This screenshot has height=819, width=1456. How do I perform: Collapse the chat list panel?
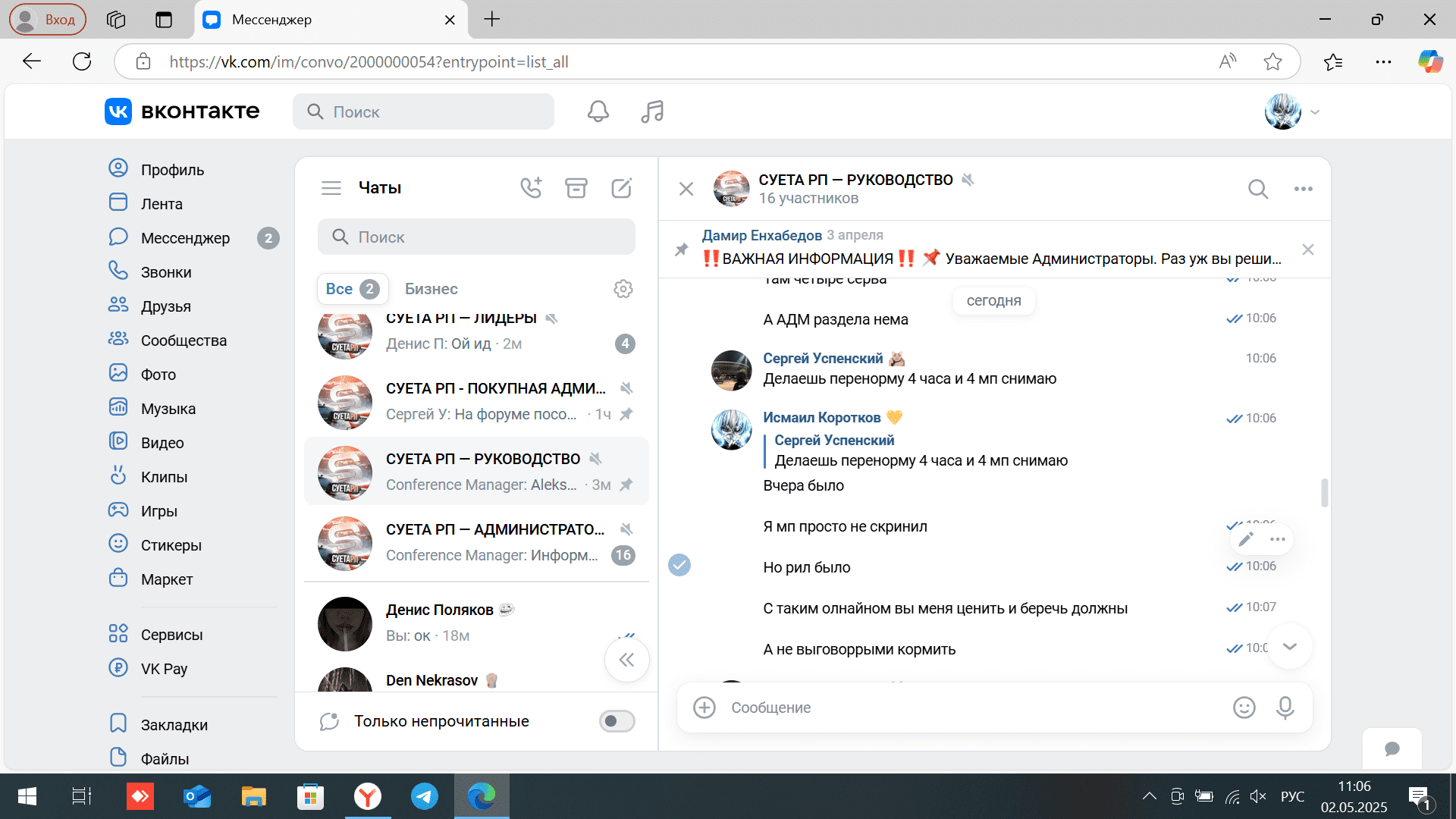pos(626,660)
